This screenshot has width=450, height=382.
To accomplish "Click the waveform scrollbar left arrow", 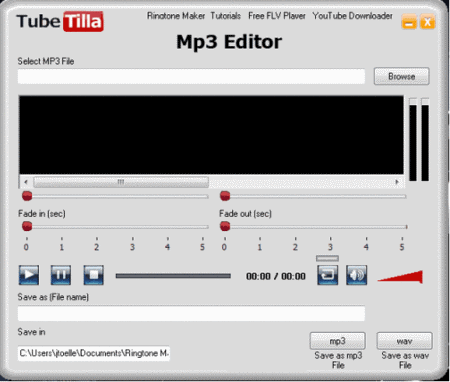I will (x=26, y=182).
